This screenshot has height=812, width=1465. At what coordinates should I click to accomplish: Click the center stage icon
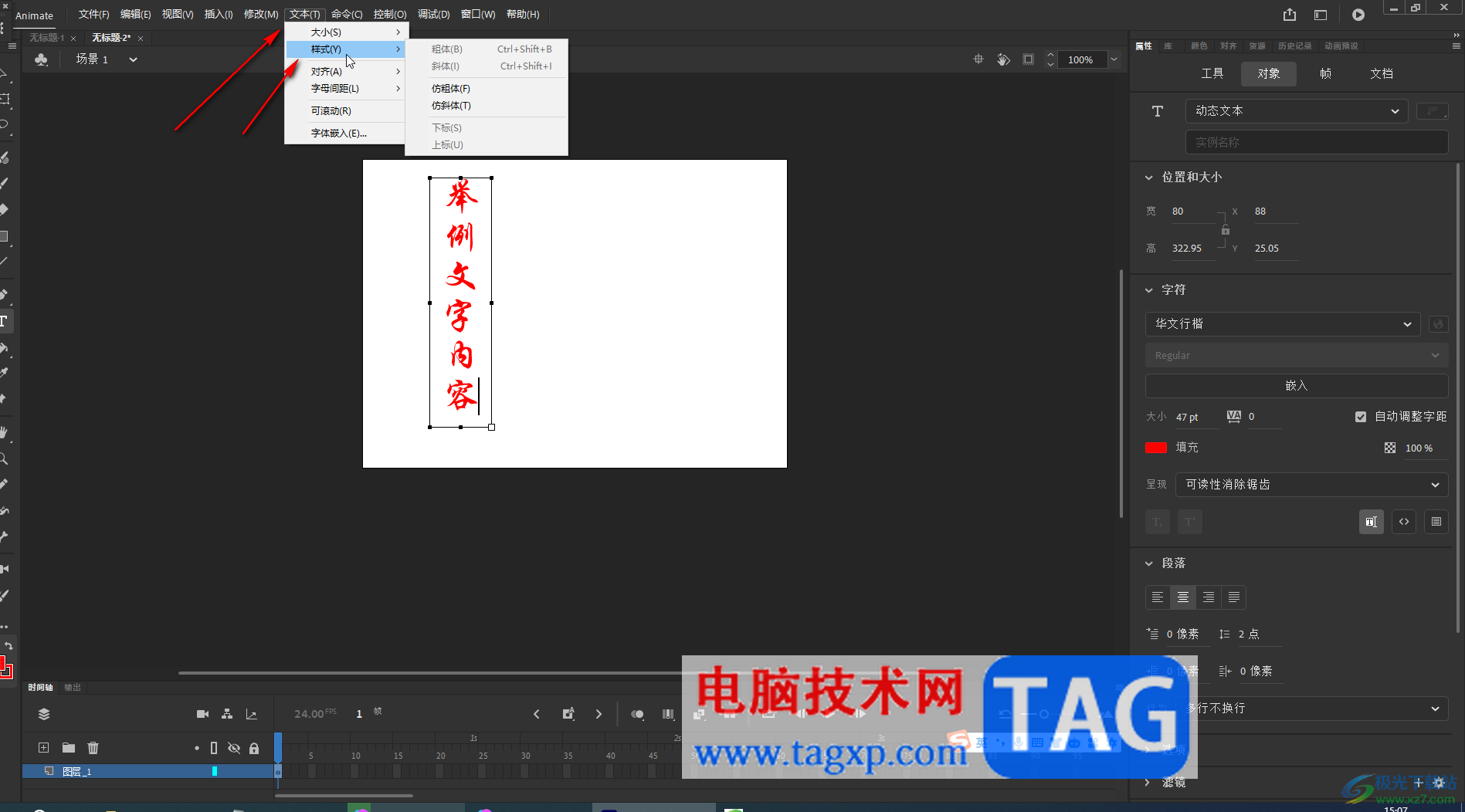pos(978,59)
